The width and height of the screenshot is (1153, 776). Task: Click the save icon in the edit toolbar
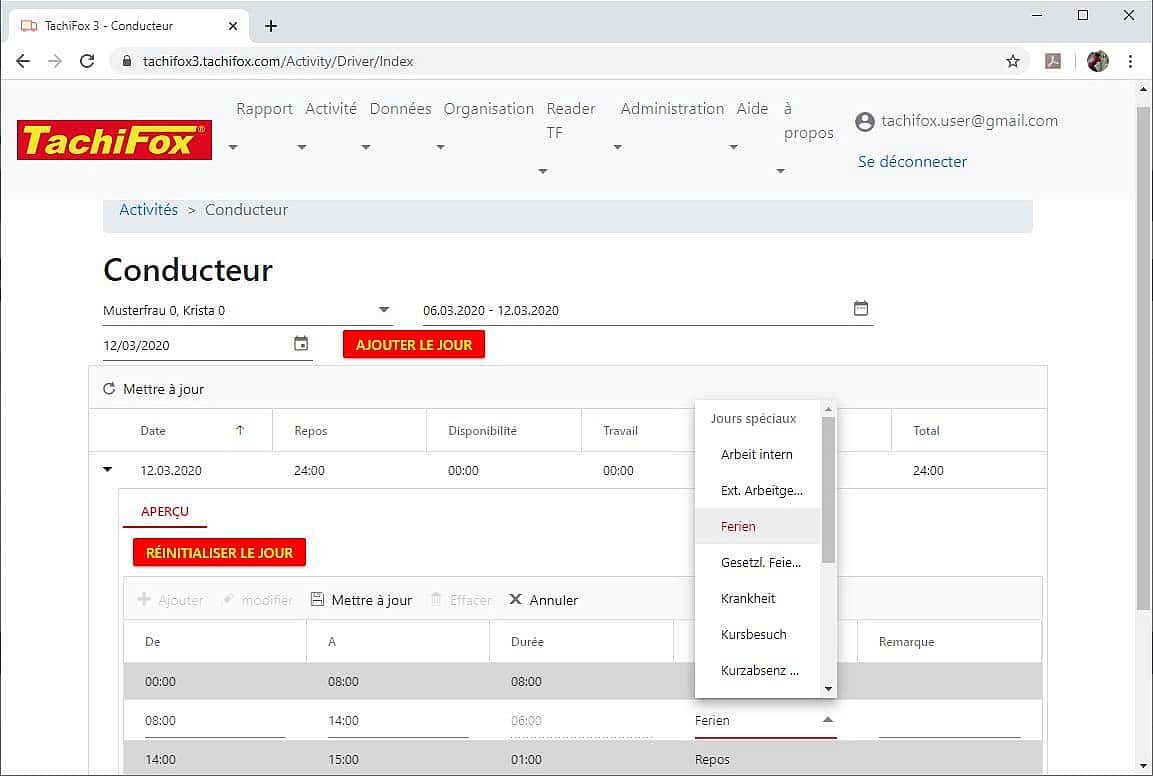[x=317, y=600]
